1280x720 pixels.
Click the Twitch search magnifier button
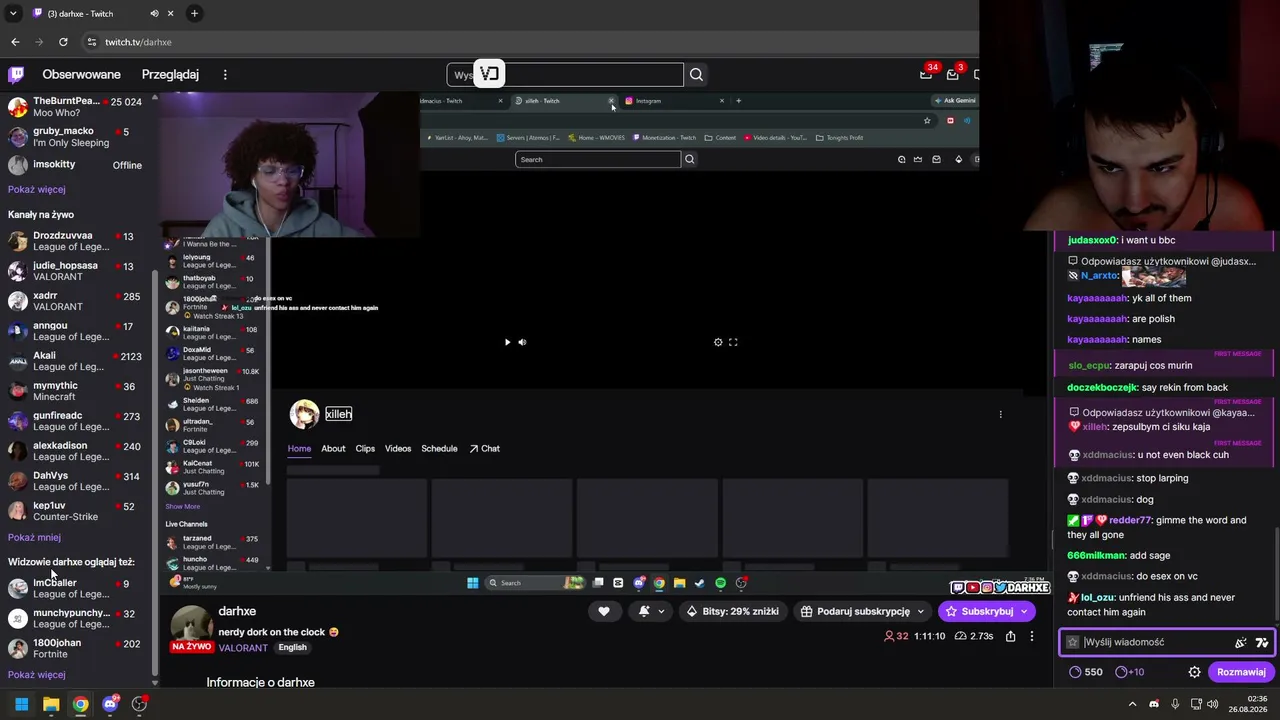click(x=696, y=74)
